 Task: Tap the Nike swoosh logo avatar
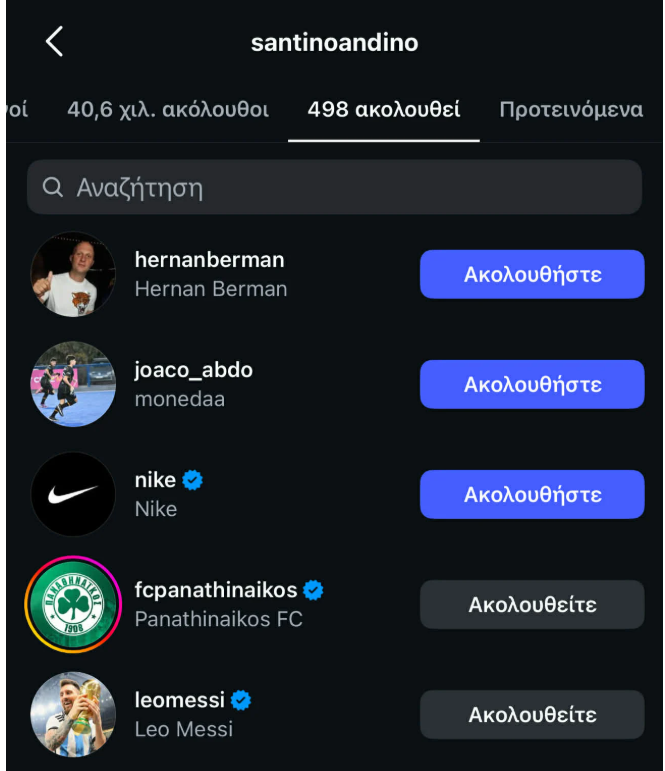pyautogui.click(x=73, y=494)
